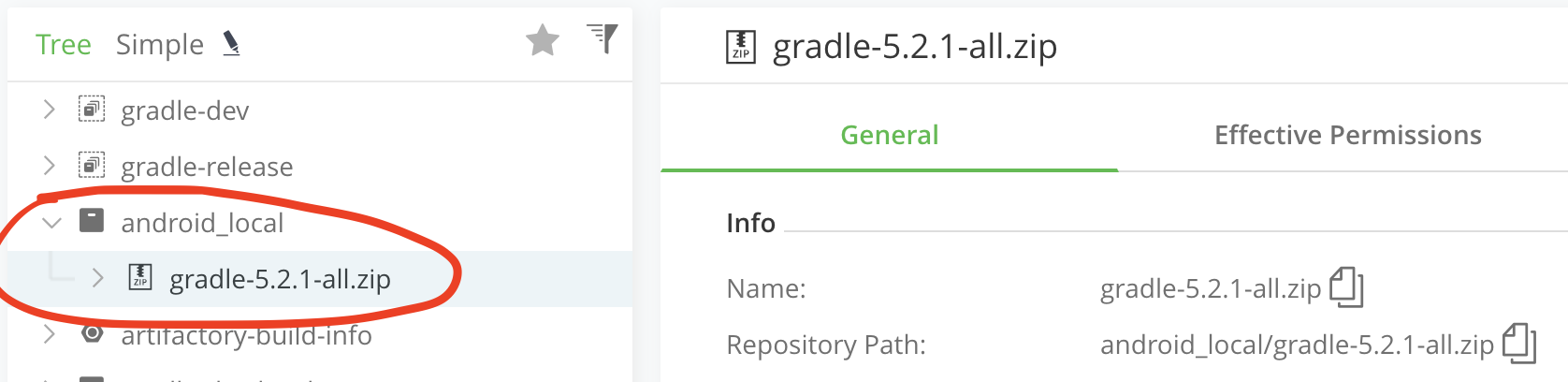This screenshot has width=1568, height=382.
Task: Switch to Simple browser view
Action: point(160,45)
